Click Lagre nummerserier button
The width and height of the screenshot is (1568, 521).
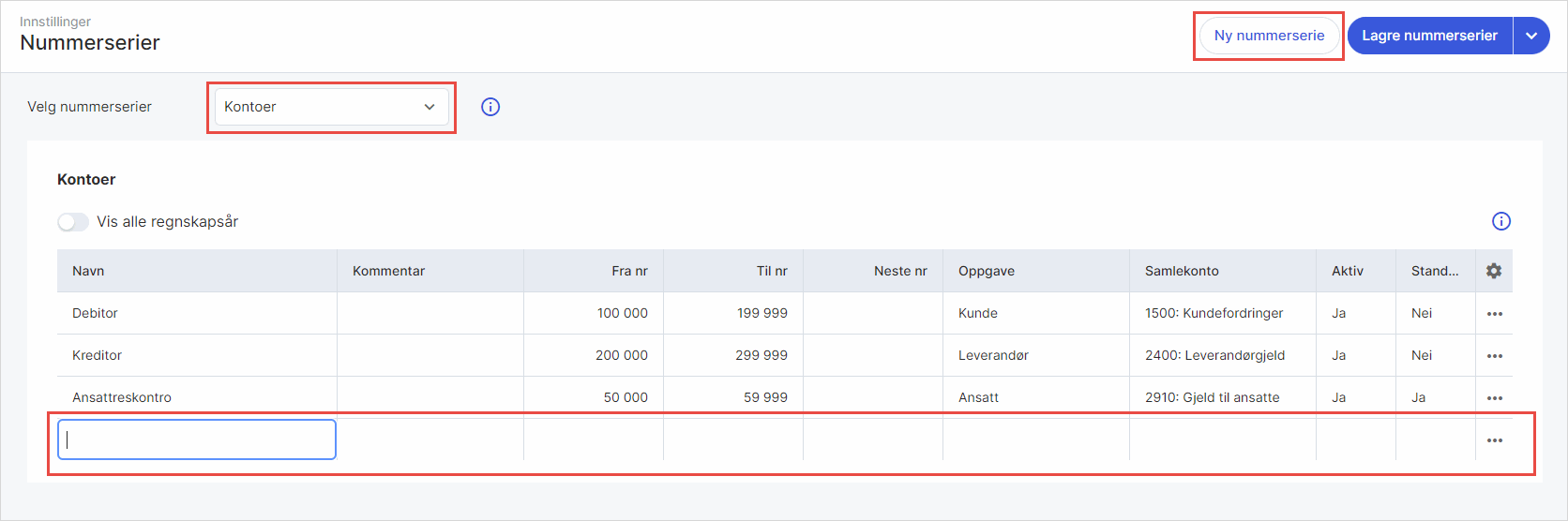click(1429, 36)
